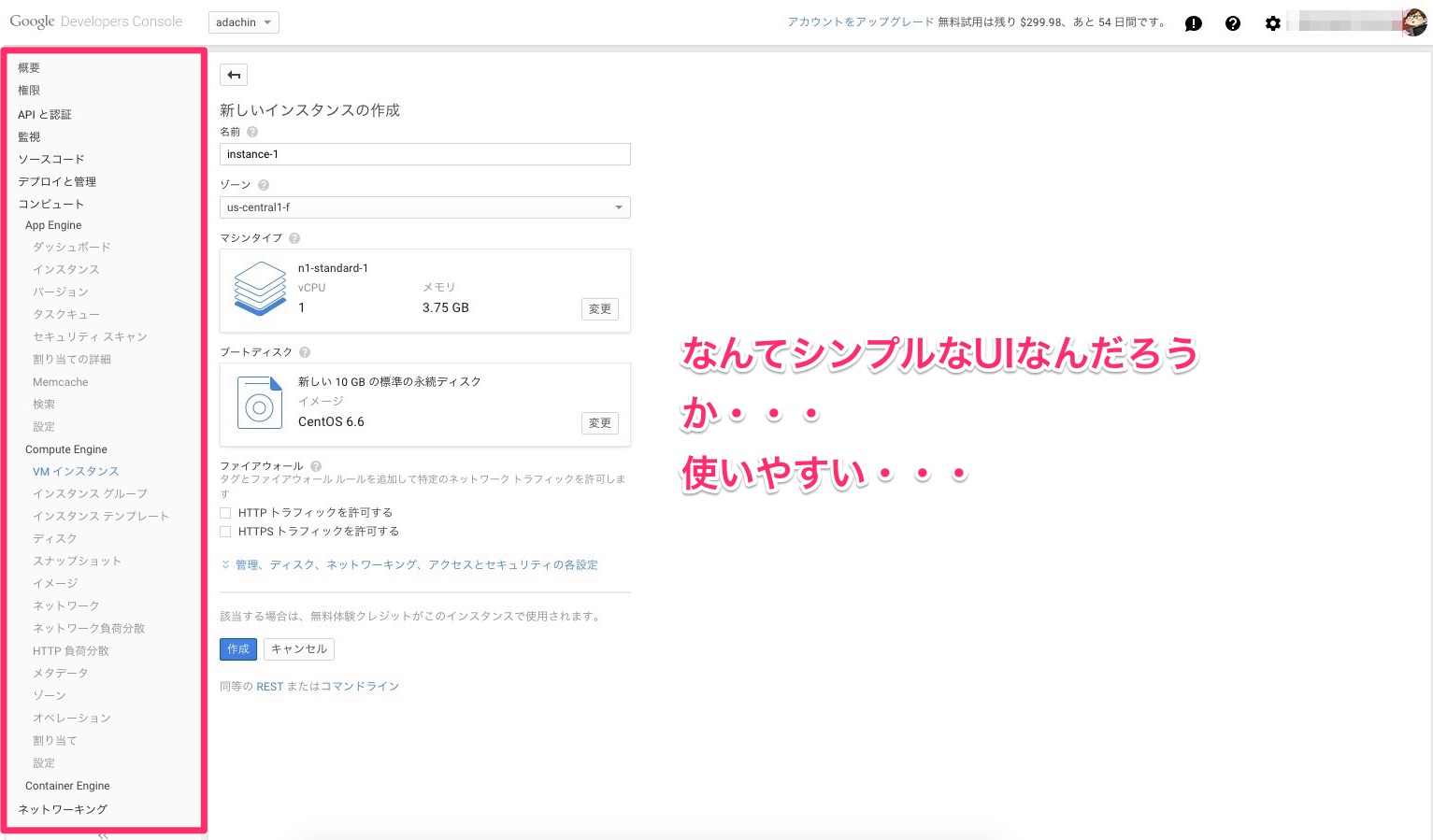The image size is (1433, 840).
Task: Click the キャンセル button
Action: click(299, 649)
